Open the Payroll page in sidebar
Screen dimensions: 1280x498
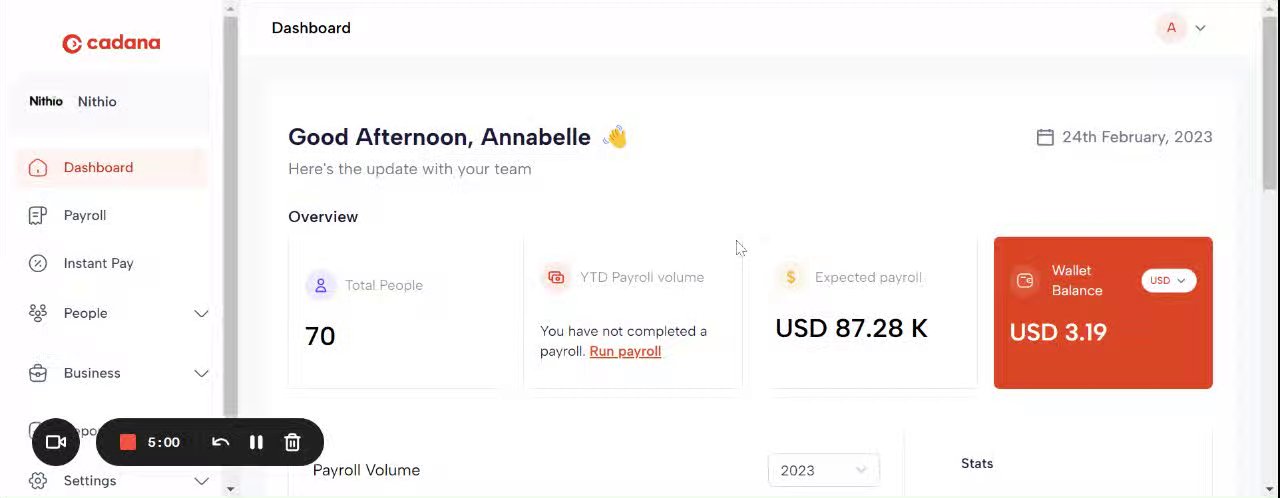pos(85,215)
